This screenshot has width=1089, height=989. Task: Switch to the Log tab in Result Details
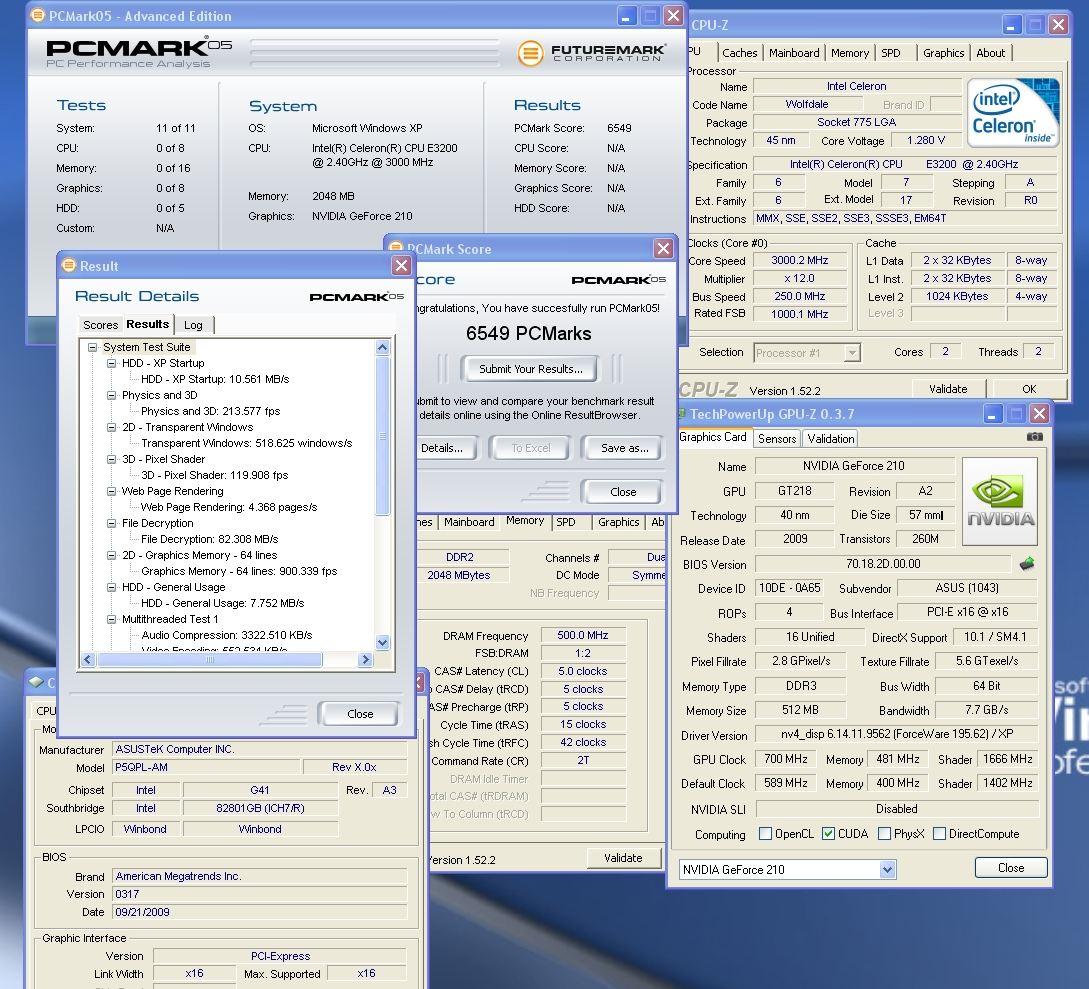point(194,325)
